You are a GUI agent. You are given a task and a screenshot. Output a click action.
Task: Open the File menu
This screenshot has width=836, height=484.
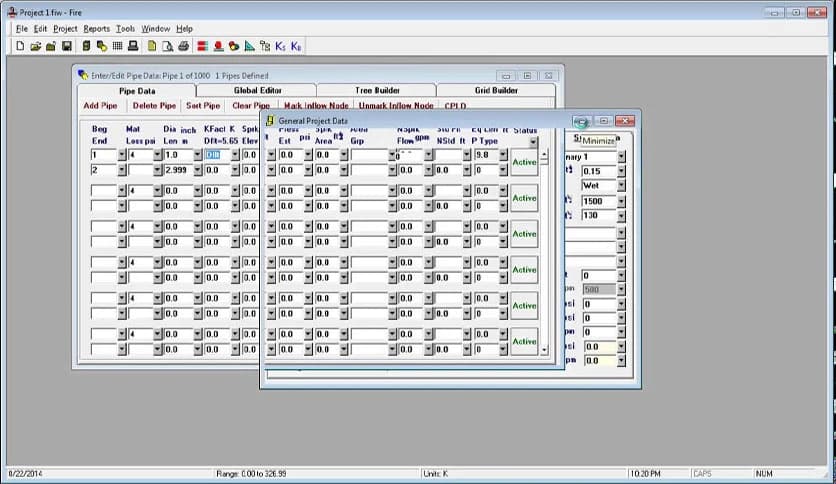click(21, 29)
